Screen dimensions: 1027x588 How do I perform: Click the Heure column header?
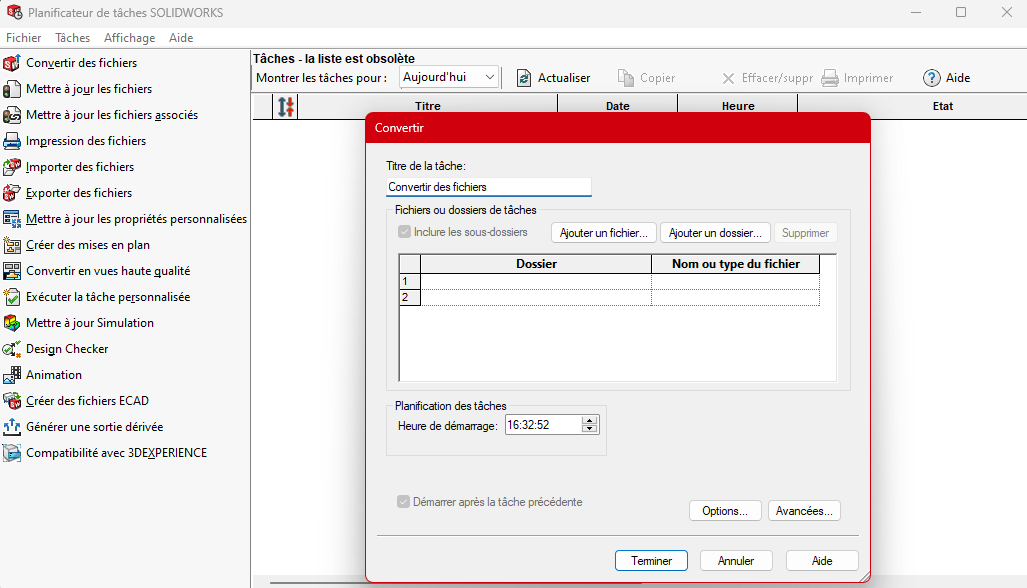[738, 106]
